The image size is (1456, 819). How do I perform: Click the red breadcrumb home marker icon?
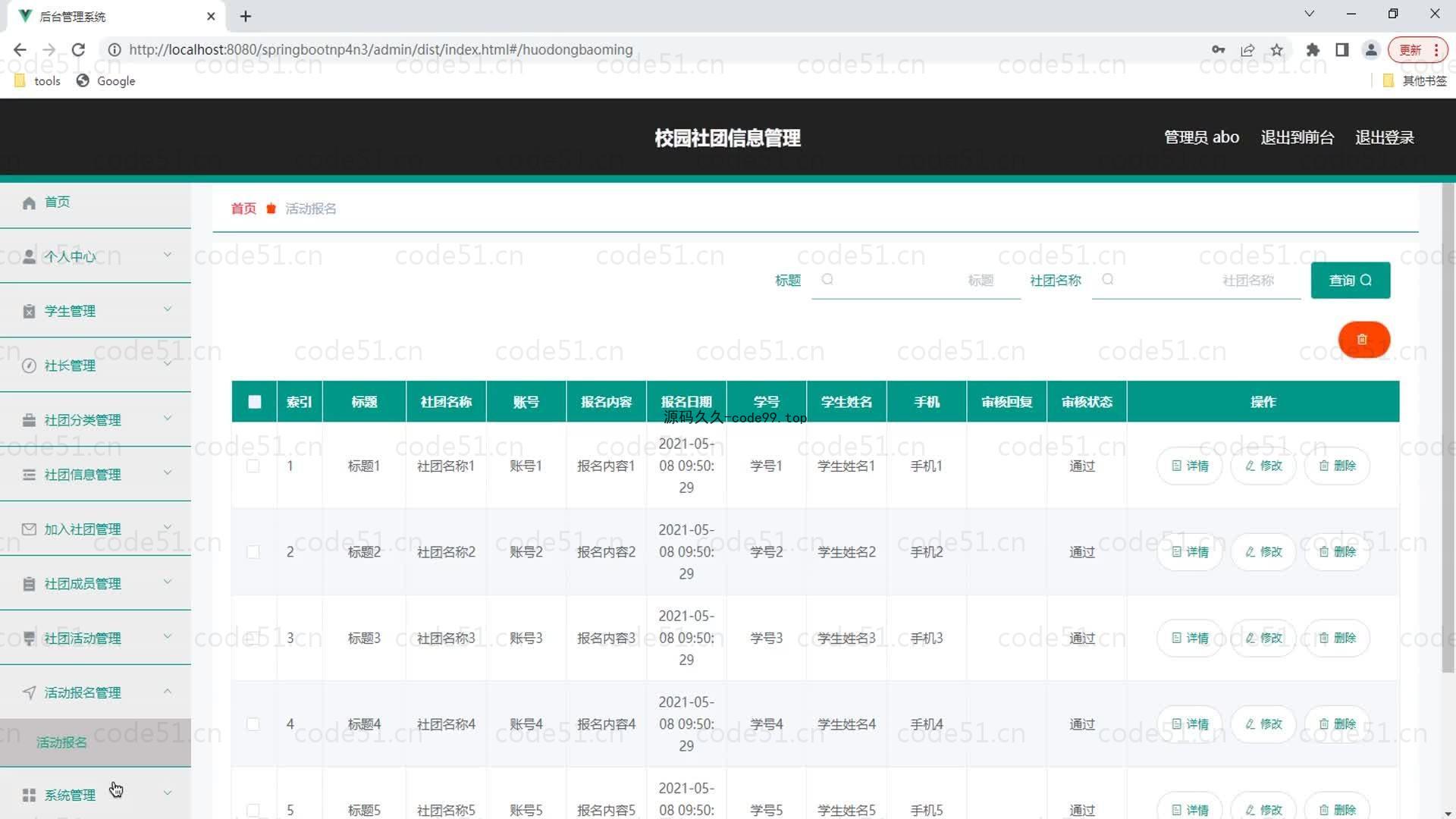271,209
